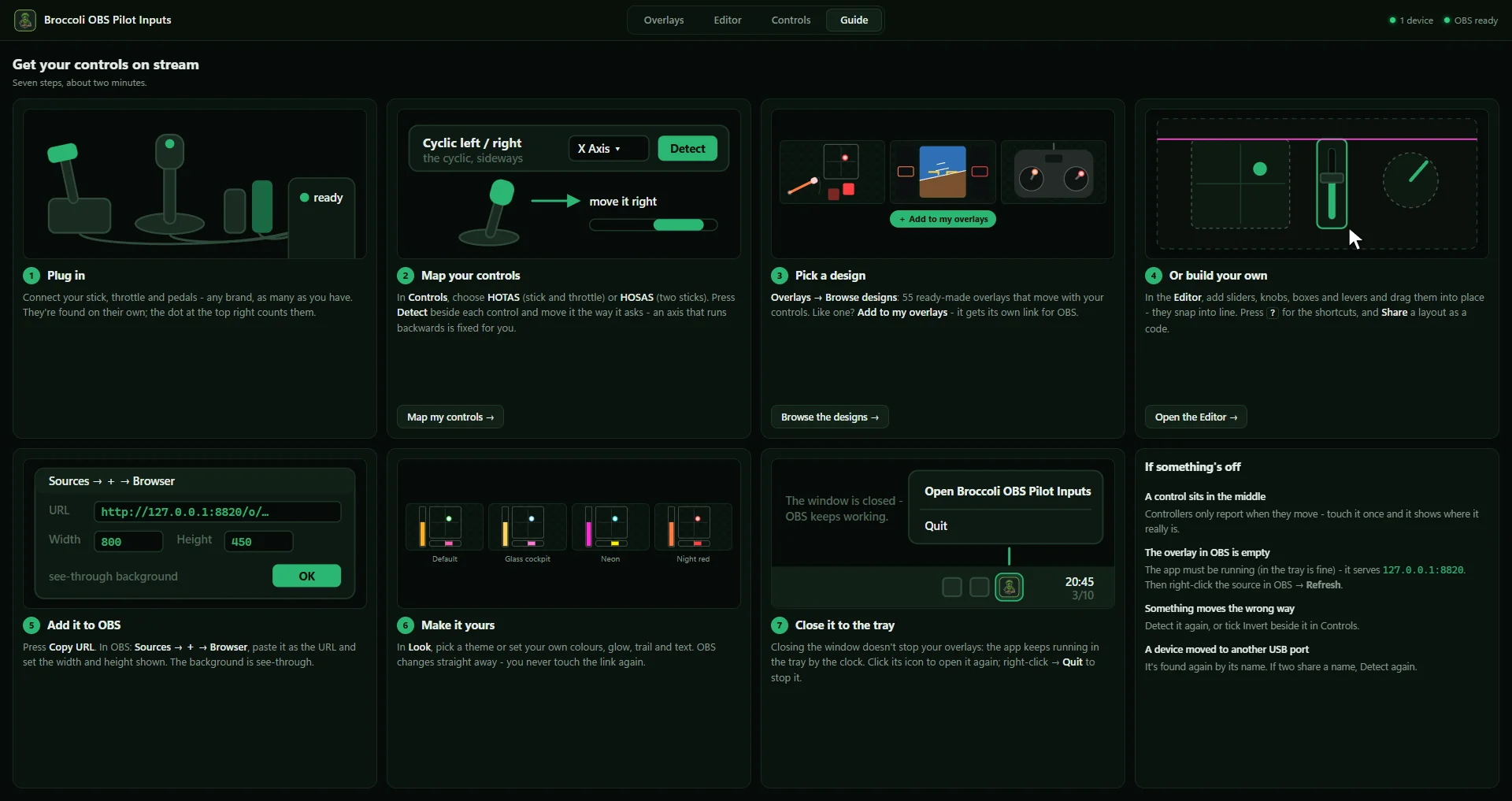Click the Broccoli tray icon beside the clock
Screen dimensions: 1512x801
click(x=1009, y=587)
